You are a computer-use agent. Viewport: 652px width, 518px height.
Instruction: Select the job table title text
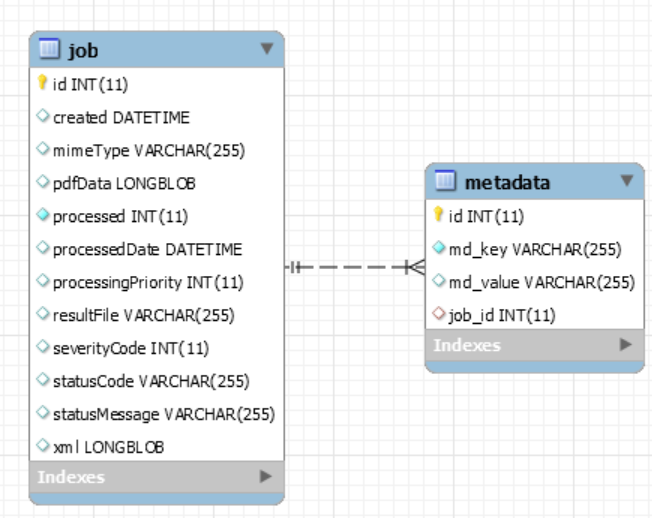pyautogui.click(x=83, y=49)
